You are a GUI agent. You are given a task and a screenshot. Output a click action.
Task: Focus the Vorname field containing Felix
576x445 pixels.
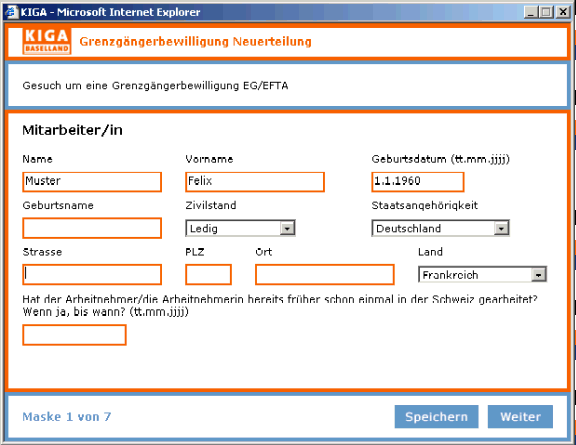[255, 182]
